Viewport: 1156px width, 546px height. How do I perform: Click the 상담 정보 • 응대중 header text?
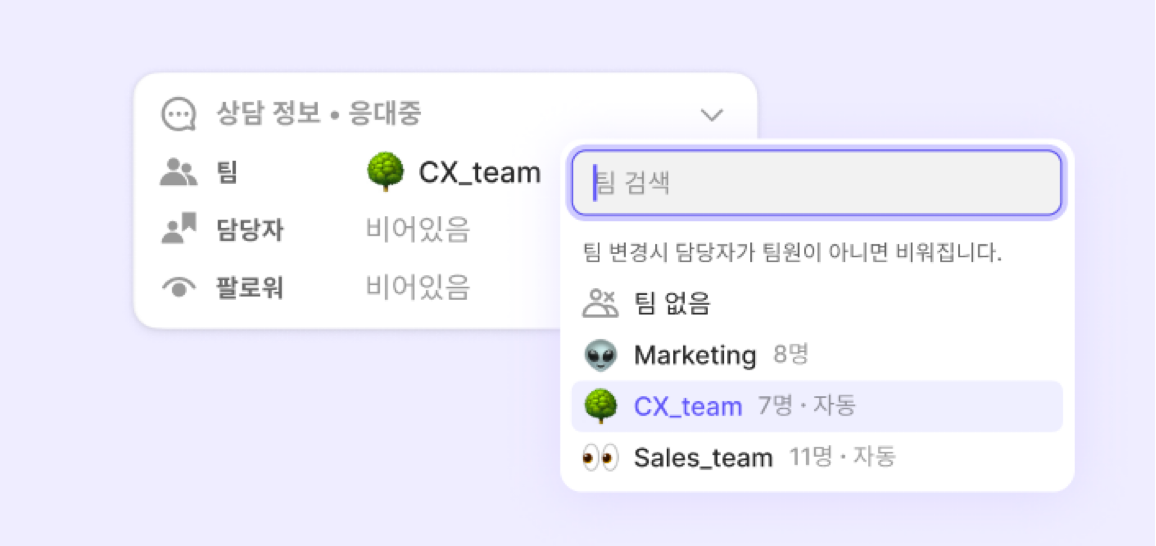tap(318, 114)
